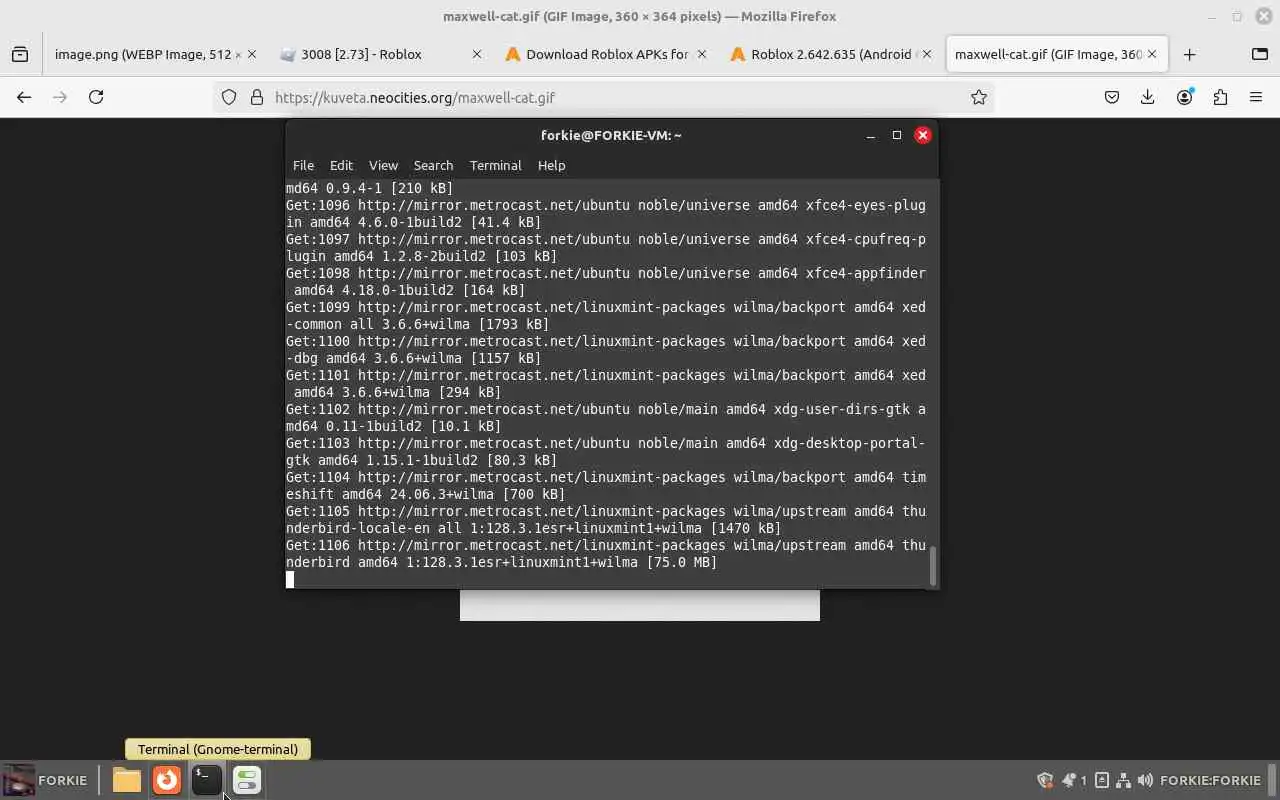Go back to previous page
This screenshot has height=800, width=1280.
[x=24, y=97]
